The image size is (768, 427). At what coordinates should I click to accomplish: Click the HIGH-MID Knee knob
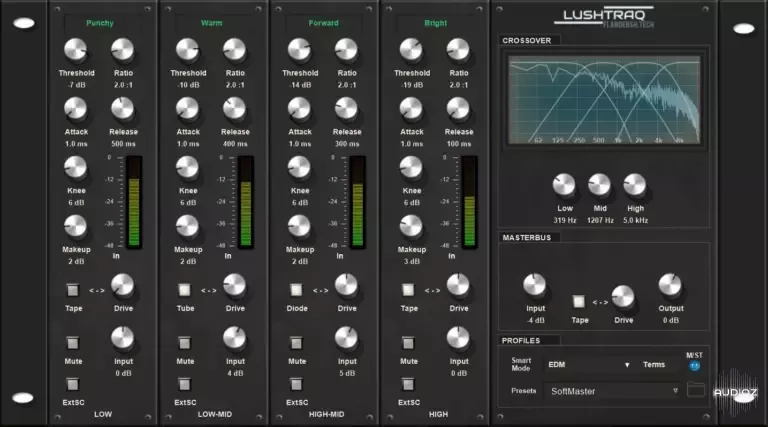299,168
